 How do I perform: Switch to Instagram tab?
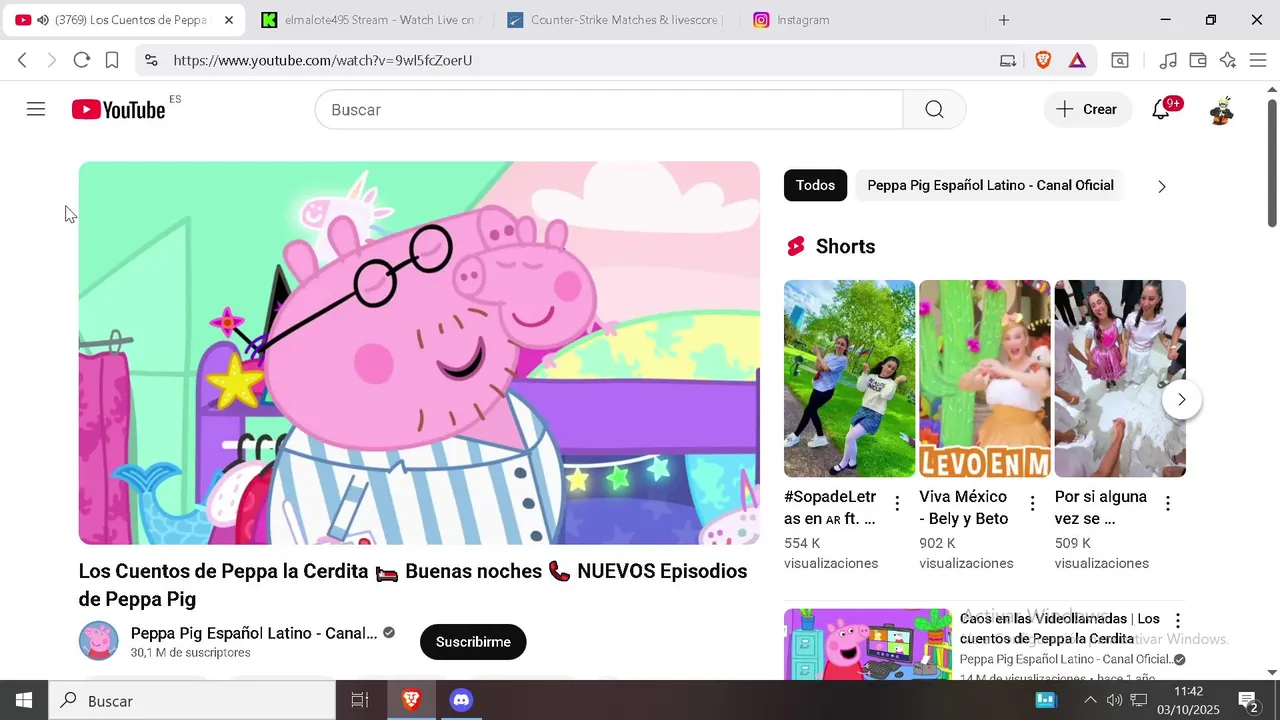tap(860, 20)
